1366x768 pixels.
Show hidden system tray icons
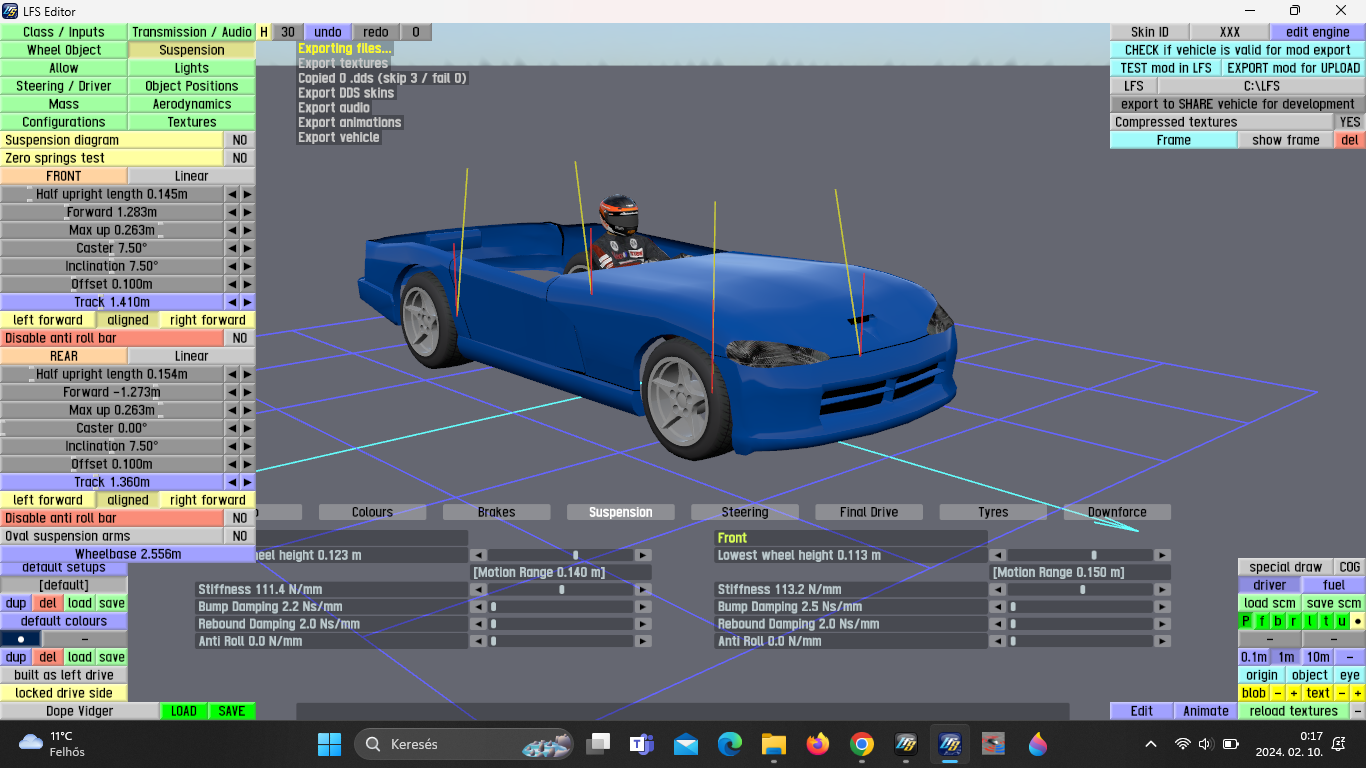click(1151, 744)
